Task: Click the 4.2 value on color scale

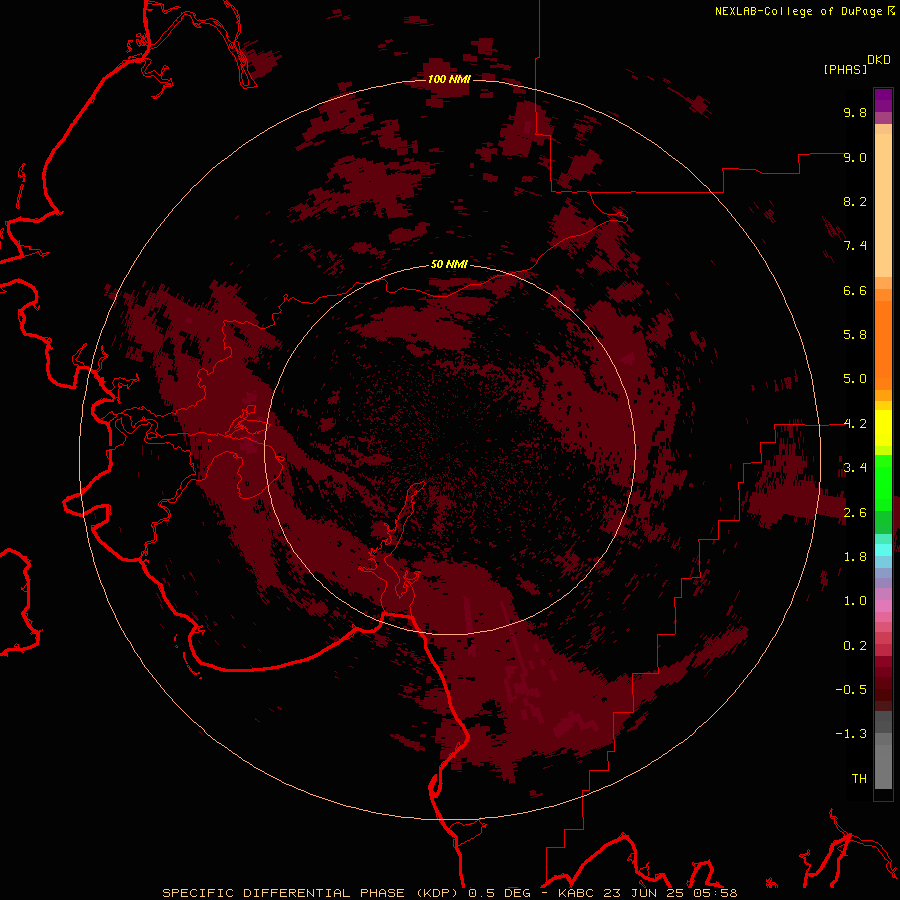Action: point(855,424)
